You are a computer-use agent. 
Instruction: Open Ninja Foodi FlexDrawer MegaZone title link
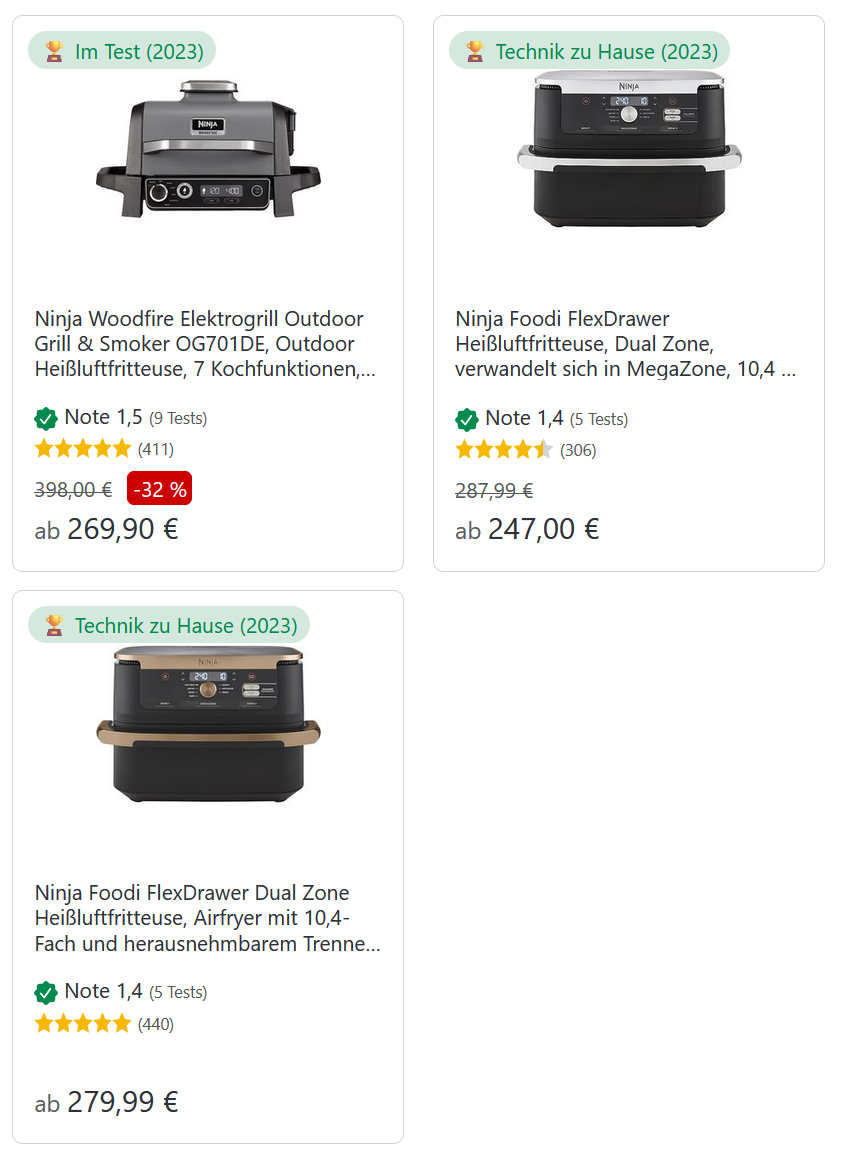626,345
